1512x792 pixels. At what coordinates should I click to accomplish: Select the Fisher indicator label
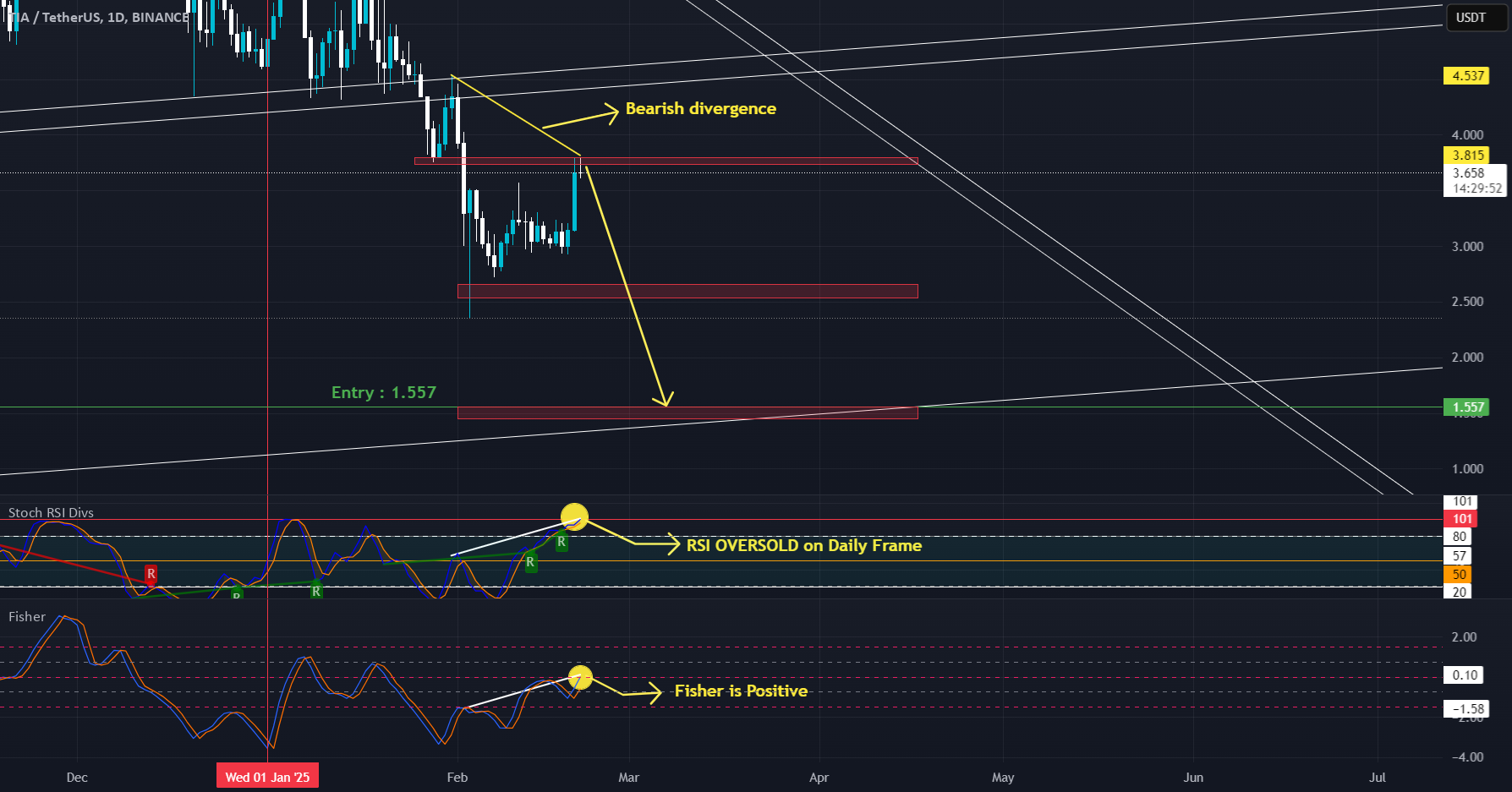(x=27, y=617)
